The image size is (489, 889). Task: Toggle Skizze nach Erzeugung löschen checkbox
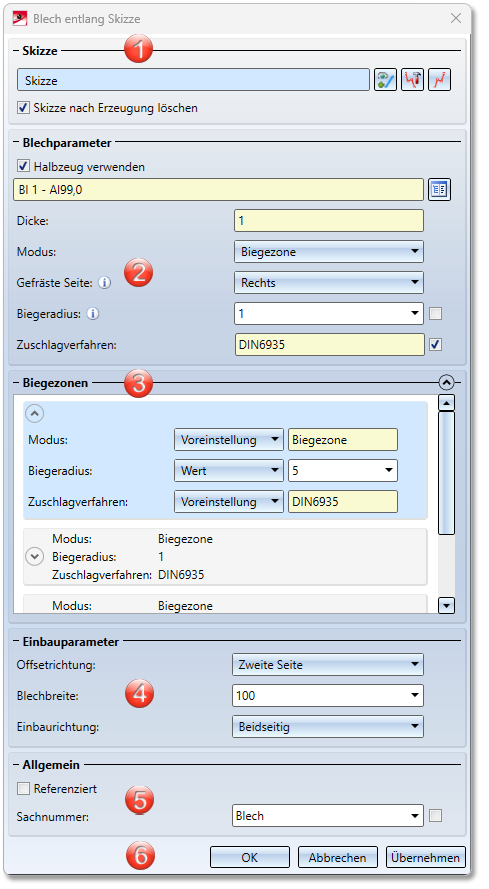coord(23,108)
